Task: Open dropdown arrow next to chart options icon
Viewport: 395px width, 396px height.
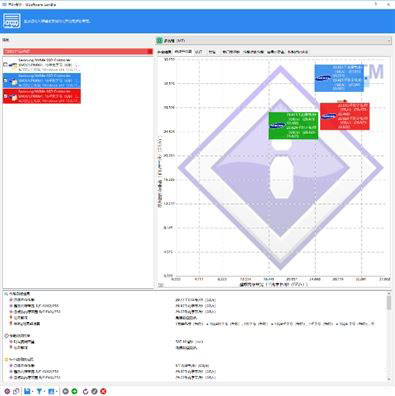Action: click(56, 392)
